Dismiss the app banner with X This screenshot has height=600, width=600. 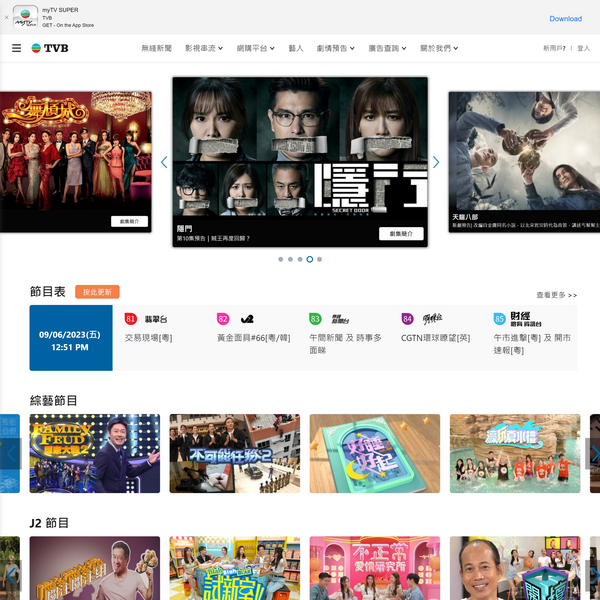coord(6,18)
